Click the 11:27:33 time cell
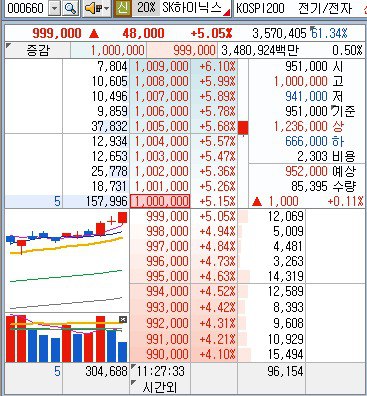This screenshot has width=367, height=396. 161,371
